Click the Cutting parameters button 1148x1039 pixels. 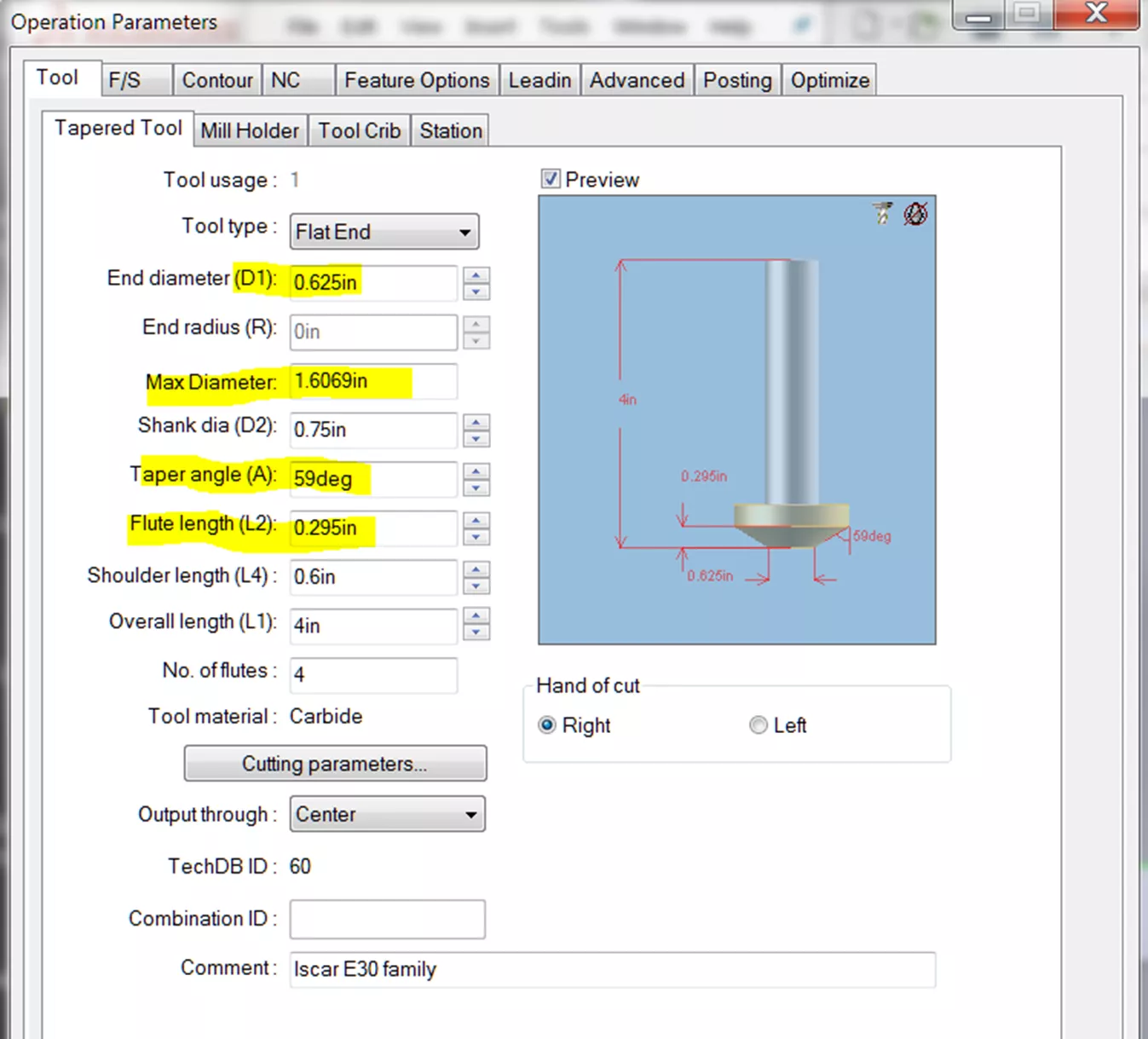[x=335, y=763]
